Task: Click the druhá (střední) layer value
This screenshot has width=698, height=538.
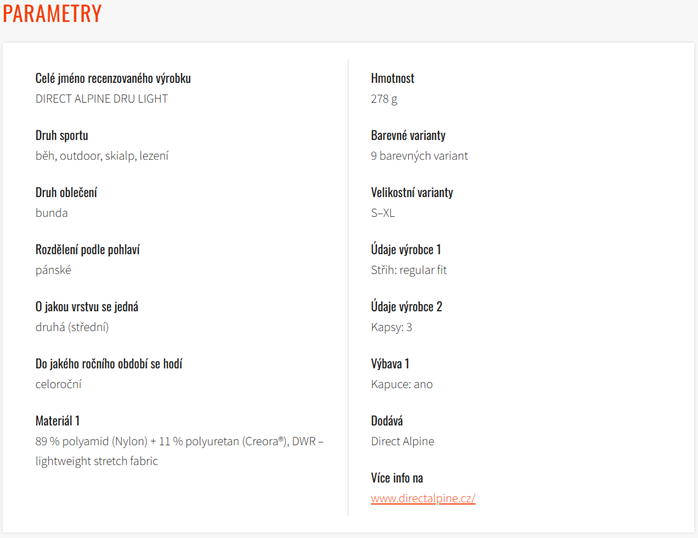Action: click(x=72, y=327)
